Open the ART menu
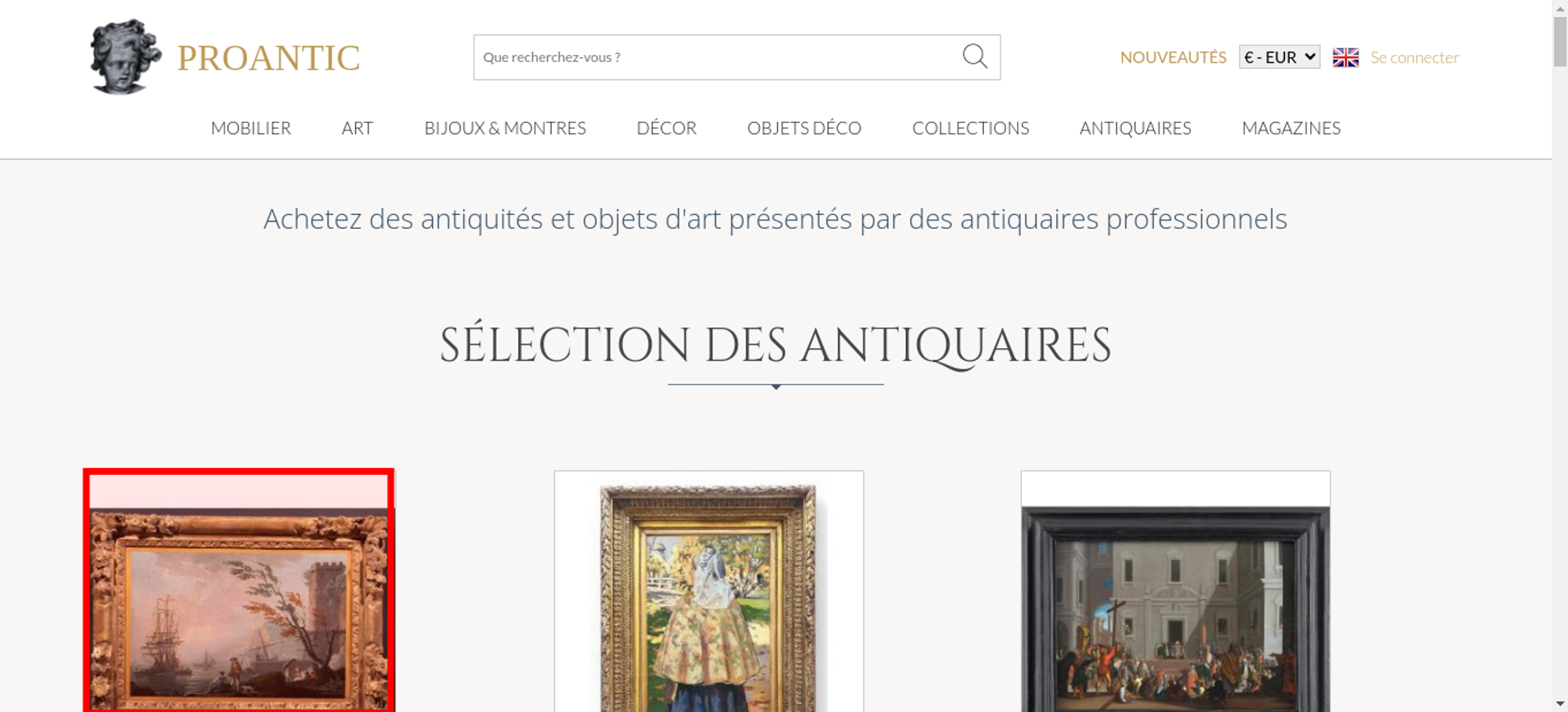The image size is (1568, 712). pyautogui.click(x=357, y=128)
